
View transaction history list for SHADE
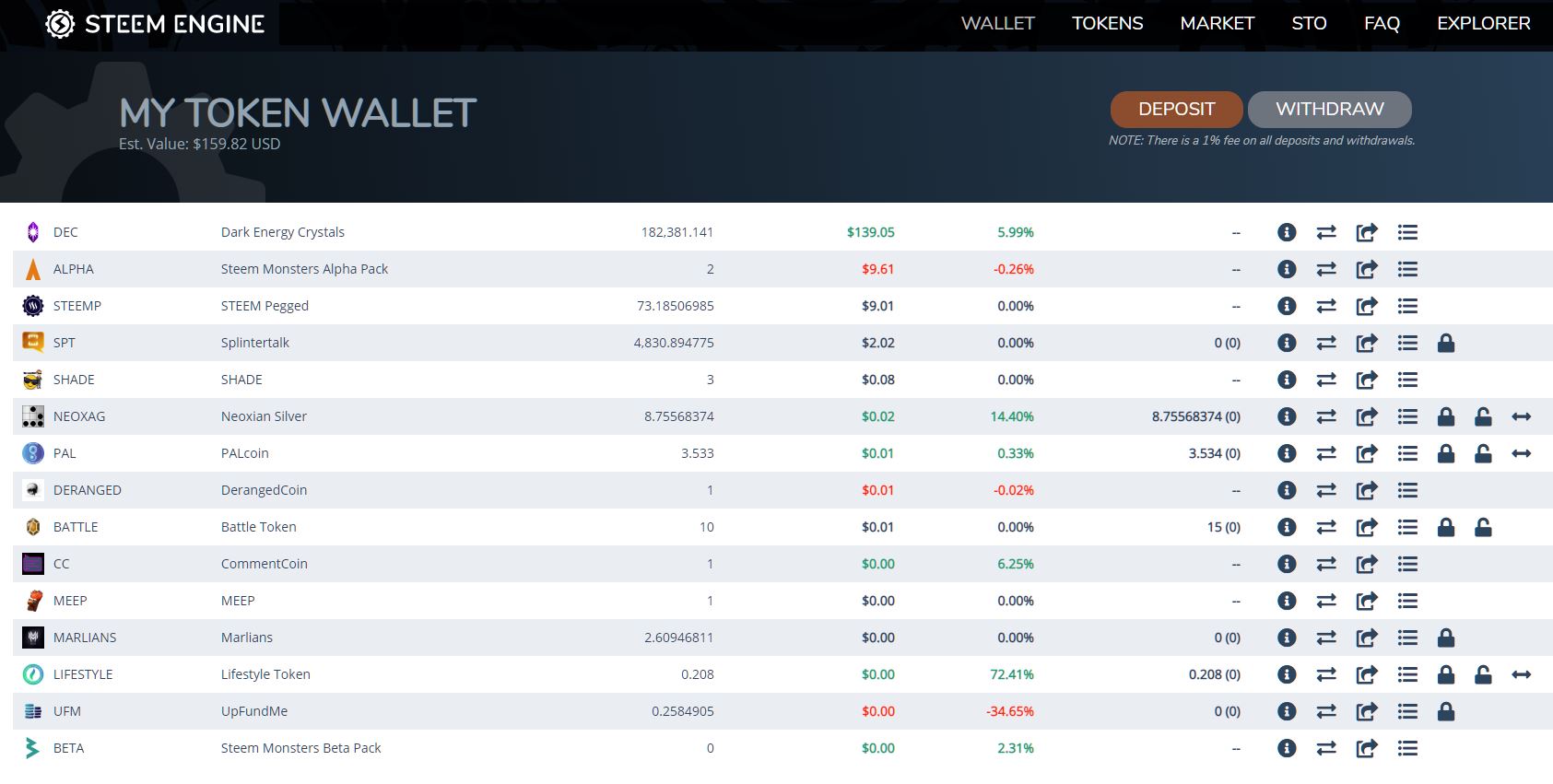pos(1406,380)
